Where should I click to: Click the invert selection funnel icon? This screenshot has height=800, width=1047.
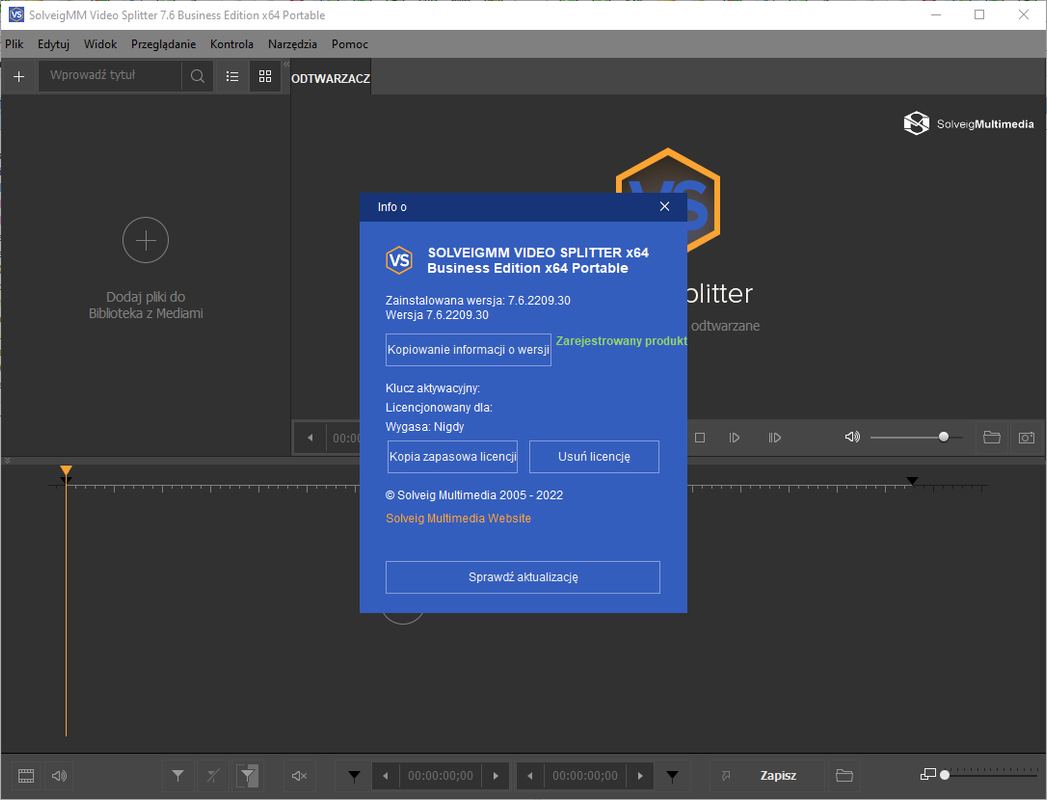click(248, 775)
